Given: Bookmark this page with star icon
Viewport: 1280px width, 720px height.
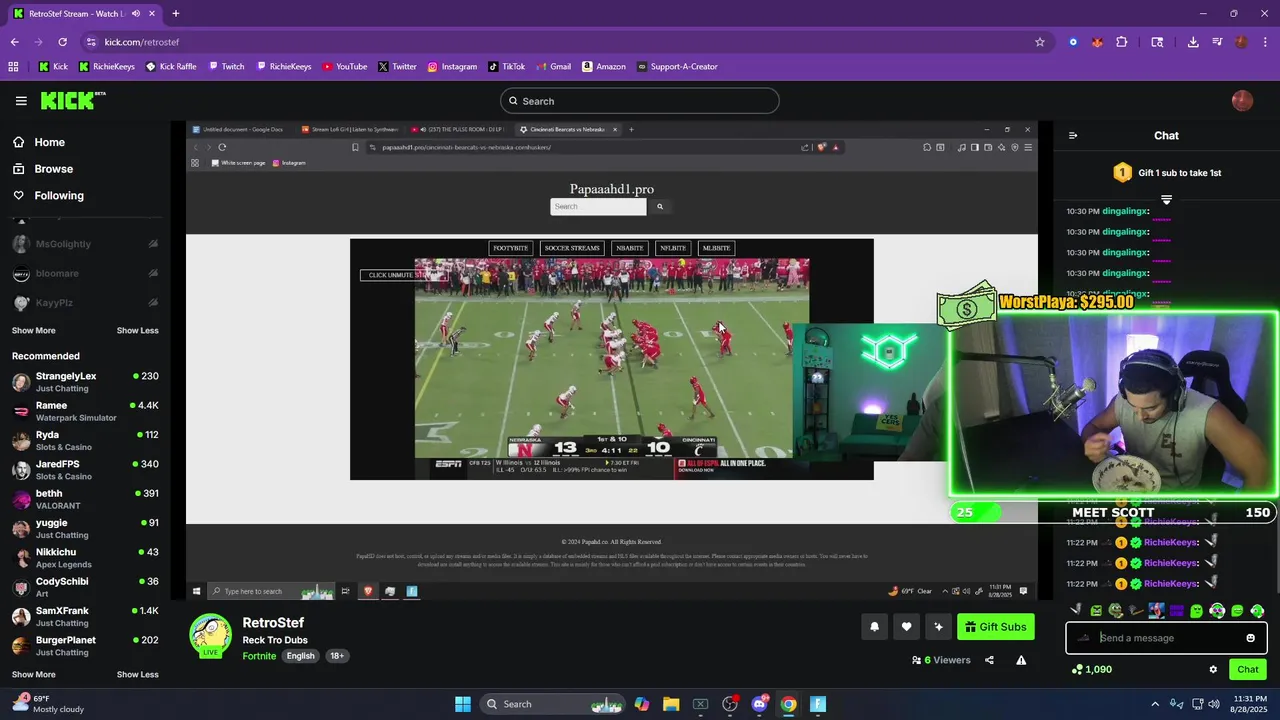Looking at the screenshot, I should pyautogui.click(x=1040, y=42).
